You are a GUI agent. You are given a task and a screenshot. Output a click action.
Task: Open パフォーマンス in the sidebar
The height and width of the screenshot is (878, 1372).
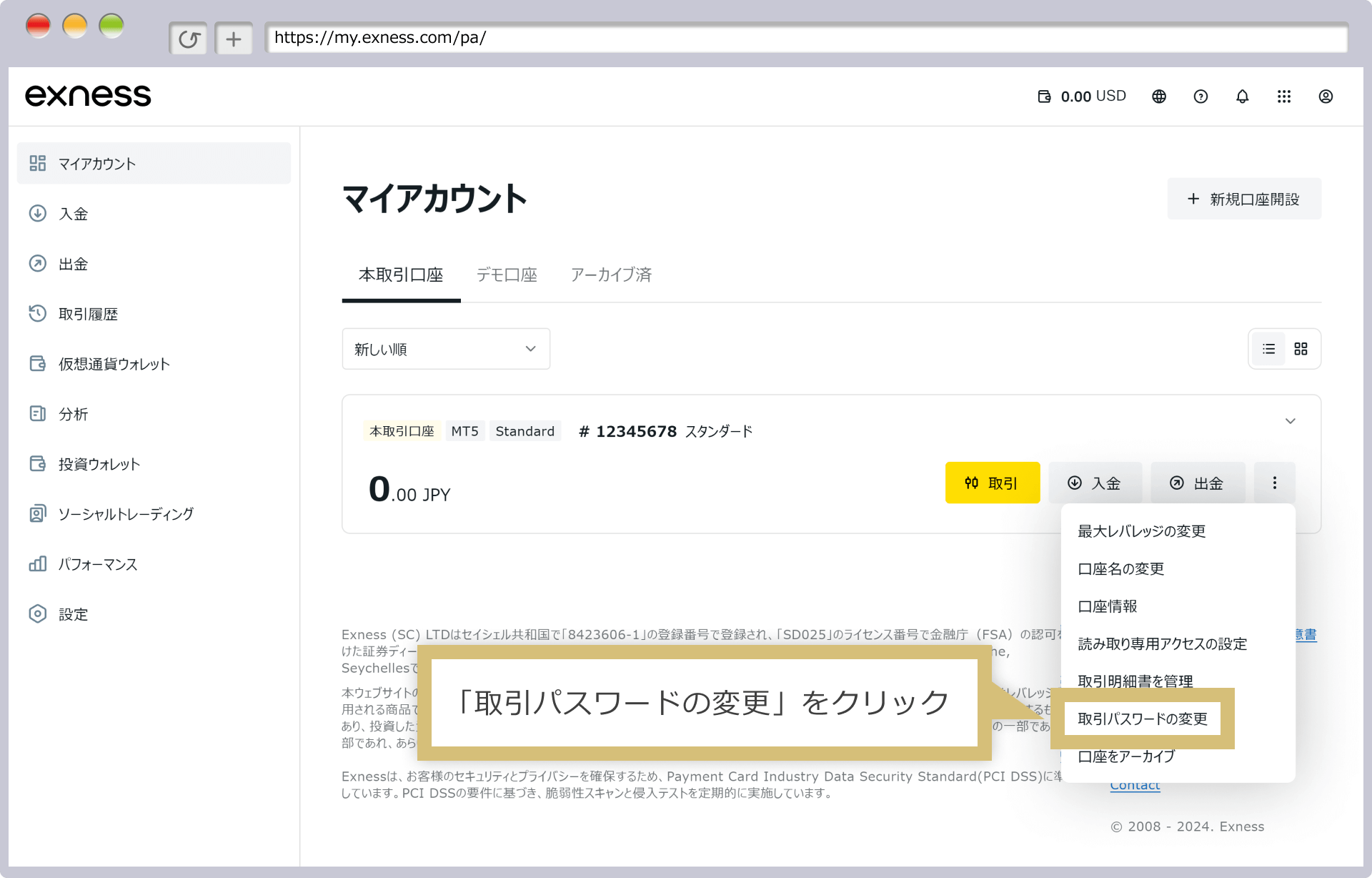coord(154,563)
